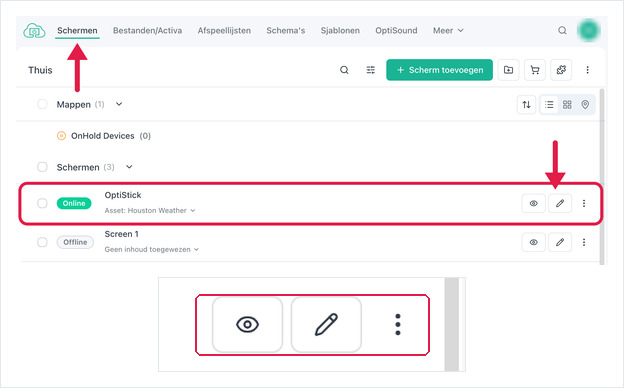
Task: Click the screens search icon beside Thuis
Action: [344, 70]
